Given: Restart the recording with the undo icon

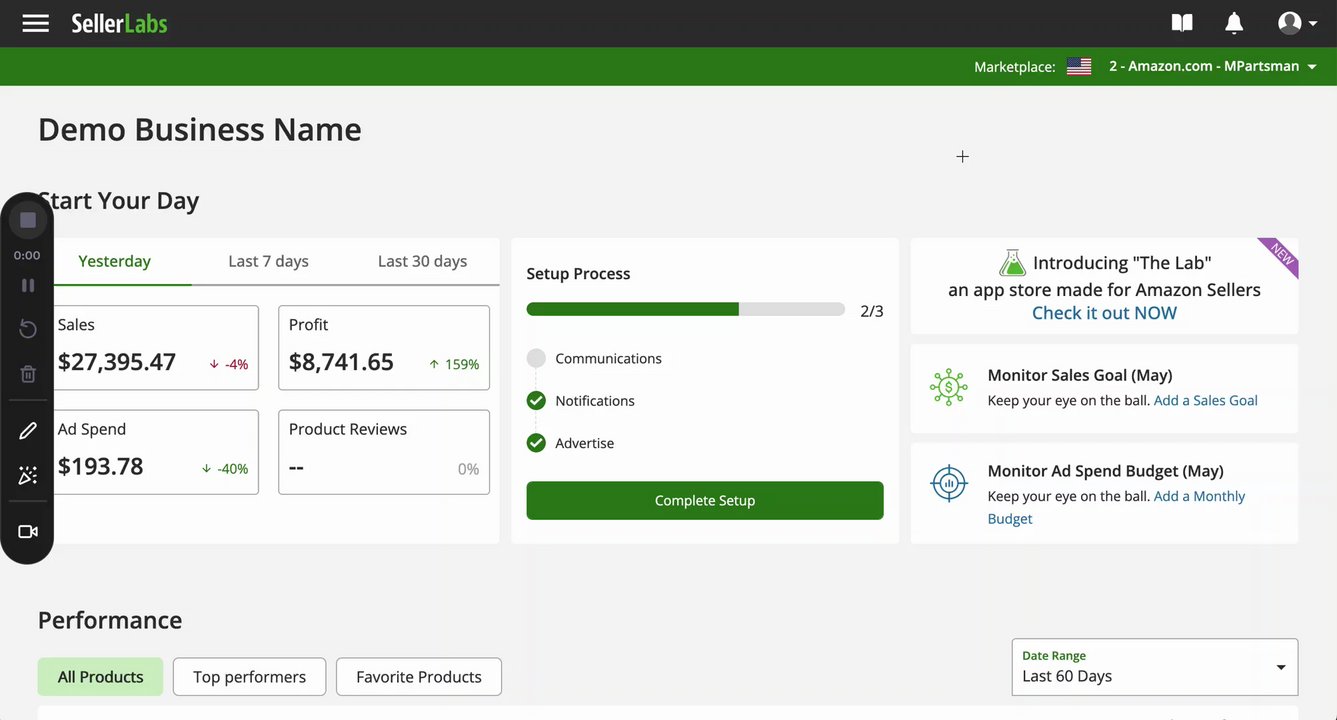Looking at the screenshot, I should click(28, 329).
